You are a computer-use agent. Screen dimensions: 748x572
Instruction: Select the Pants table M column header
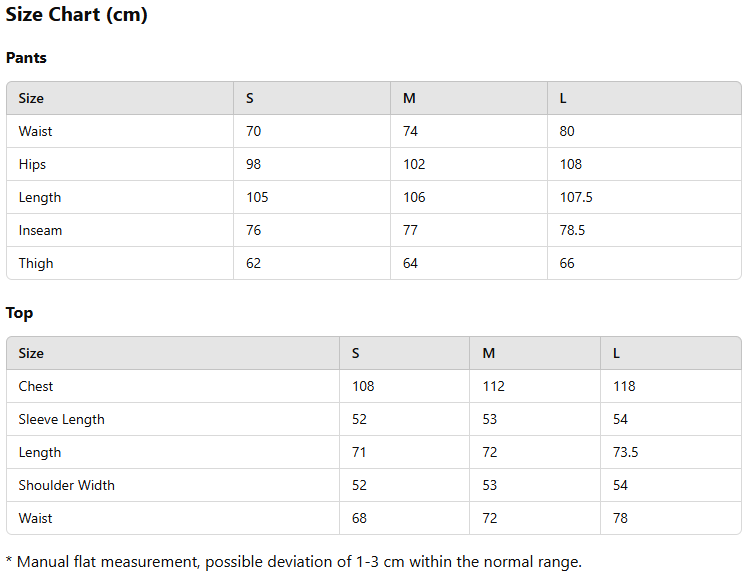409,98
